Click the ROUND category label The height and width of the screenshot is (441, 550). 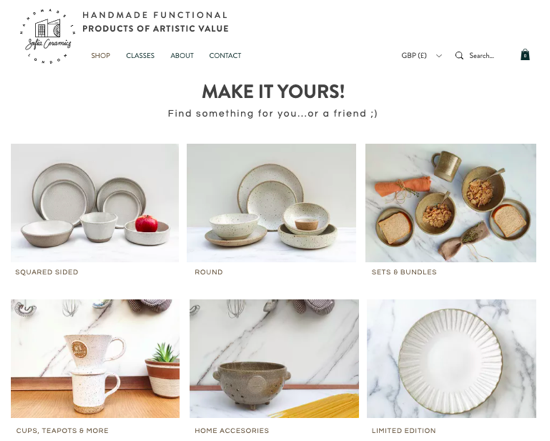209,272
